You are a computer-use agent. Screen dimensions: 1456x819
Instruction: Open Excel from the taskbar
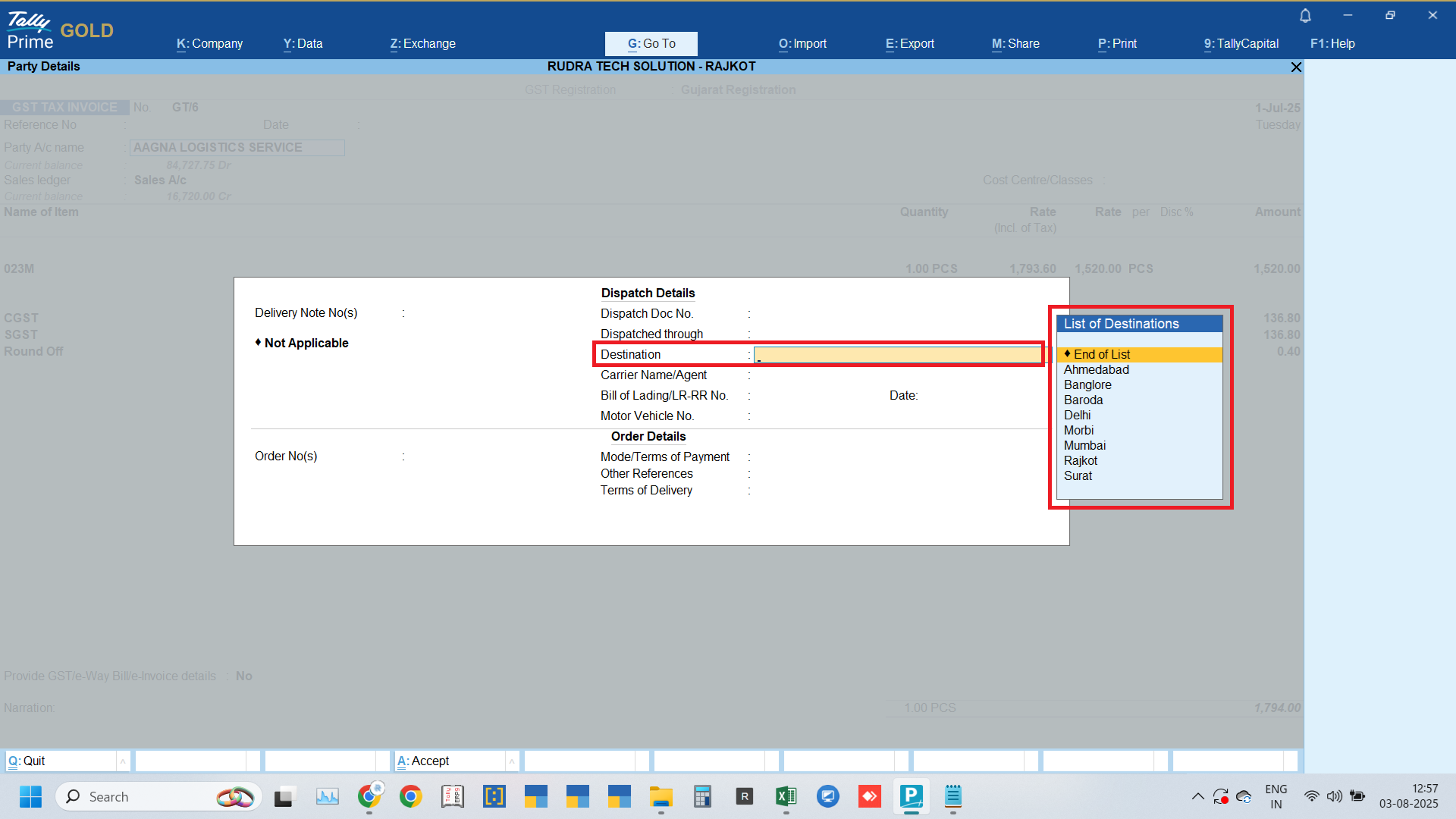tap(786, 796)
